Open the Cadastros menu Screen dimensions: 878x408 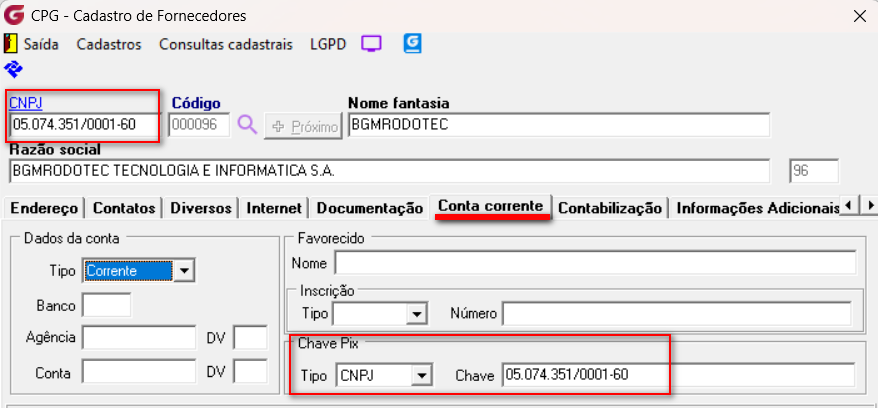pos(109,44)
